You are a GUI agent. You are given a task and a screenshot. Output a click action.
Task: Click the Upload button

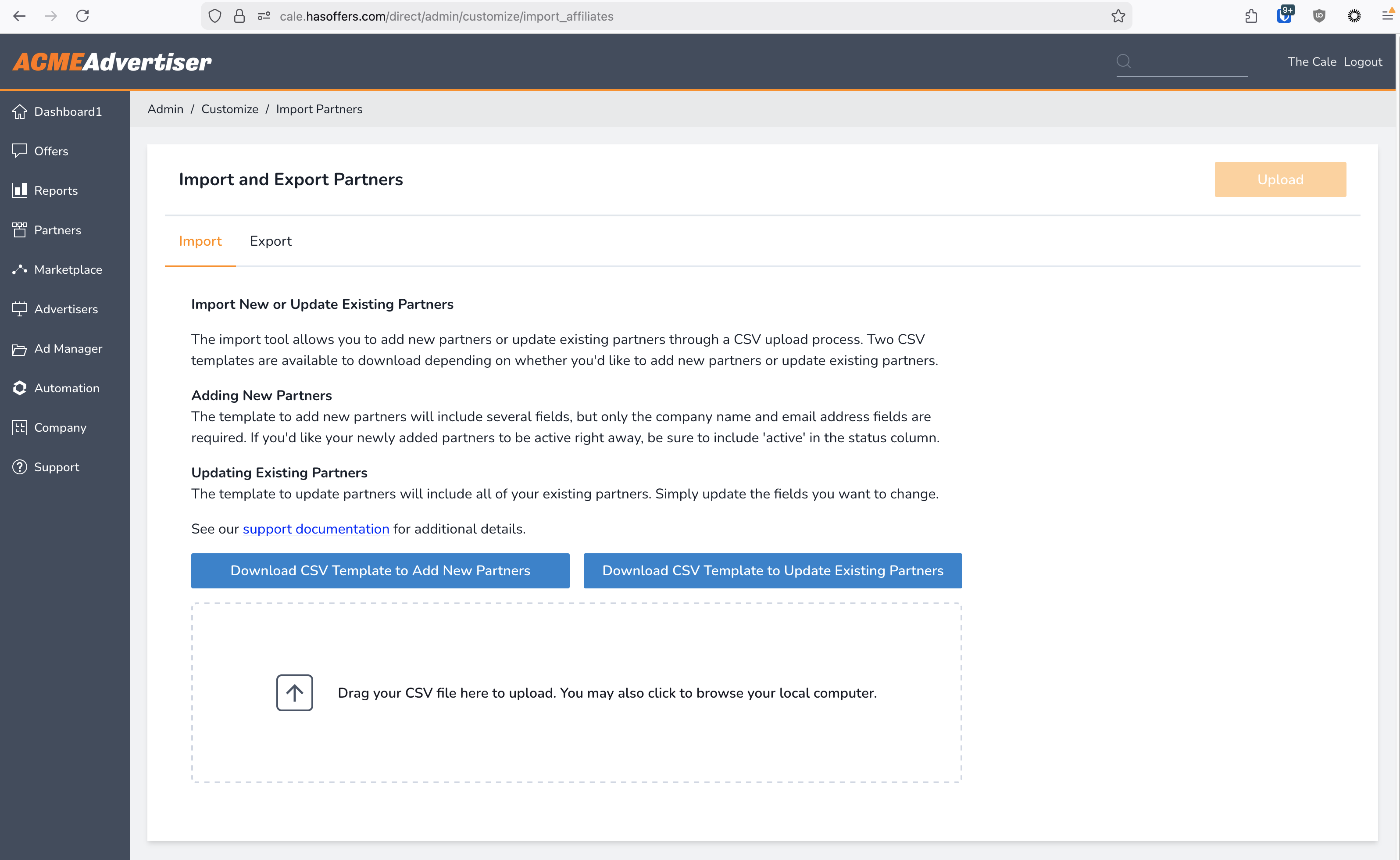(x=1280, y=179)
